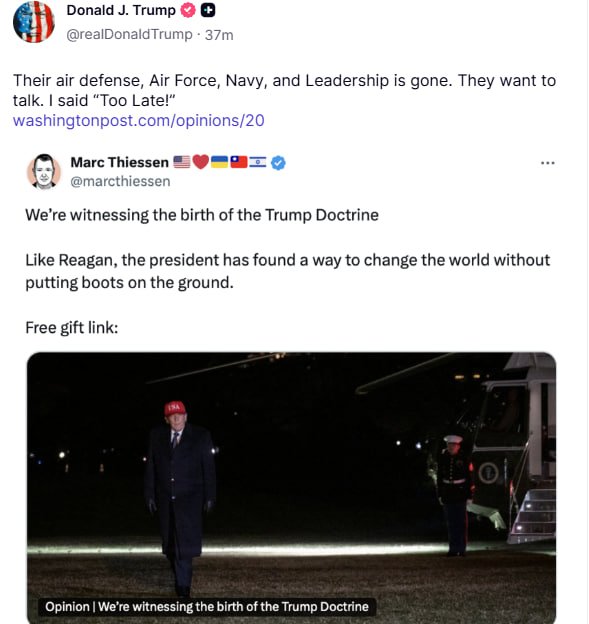Click the blue verified checkmark next to Marc Thiessen
This screenshot has width=589, height=624.
(278, 162)
